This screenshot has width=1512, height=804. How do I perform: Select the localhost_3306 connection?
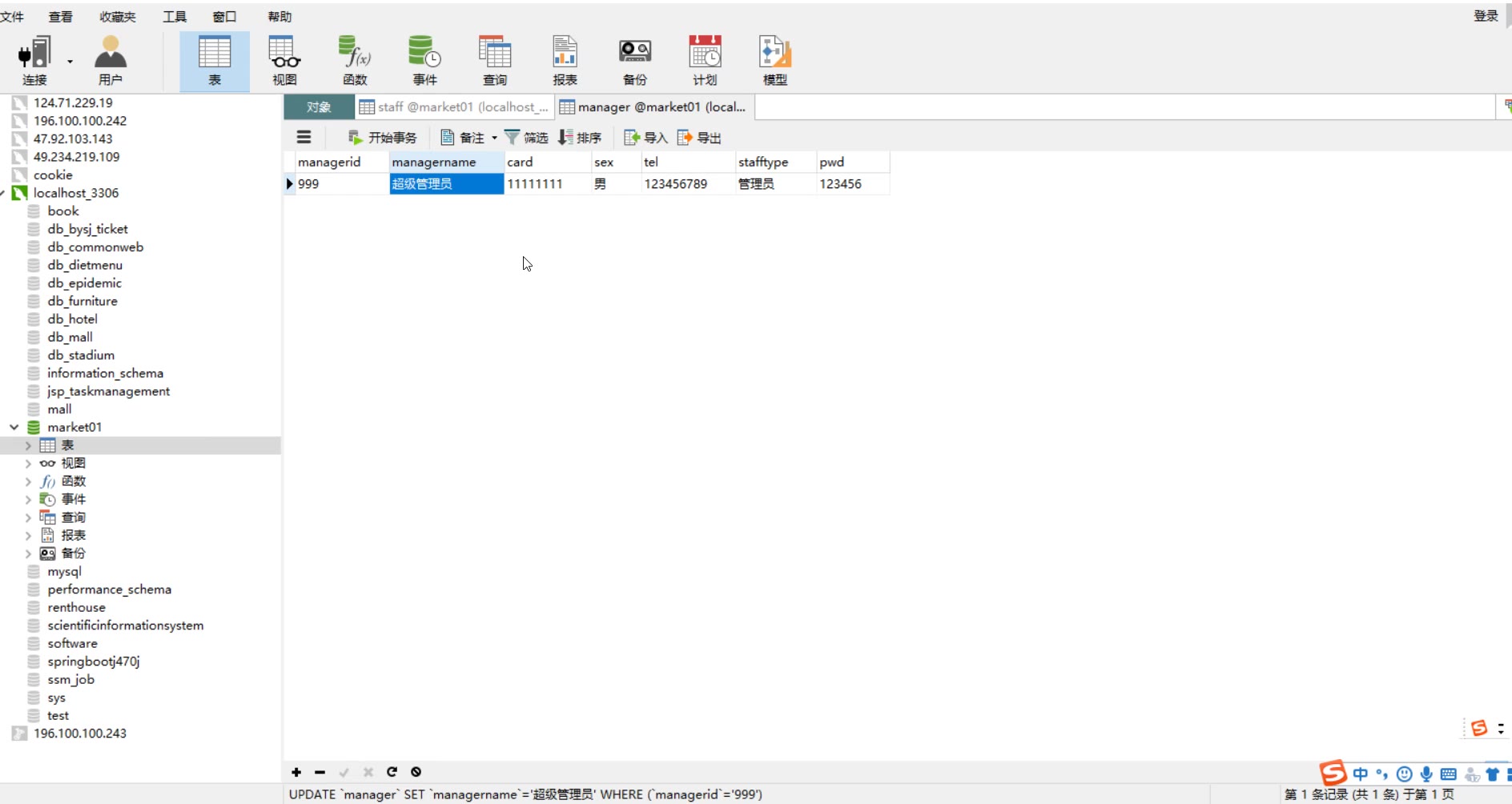click(76, 193)
